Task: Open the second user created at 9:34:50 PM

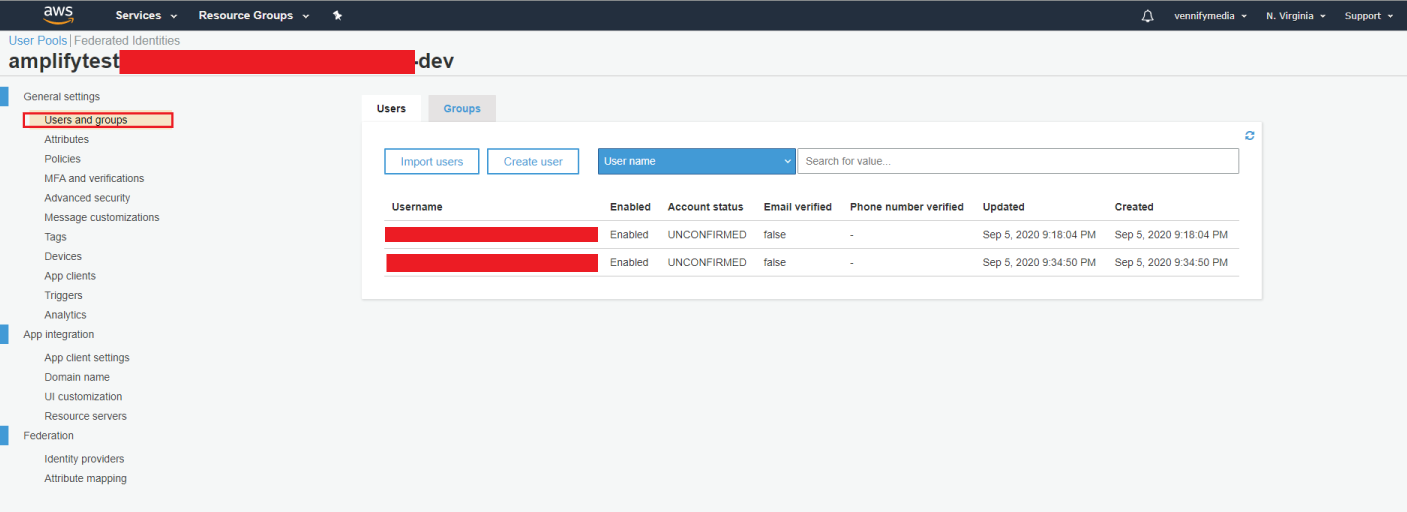Action: [x=492, y=263]
